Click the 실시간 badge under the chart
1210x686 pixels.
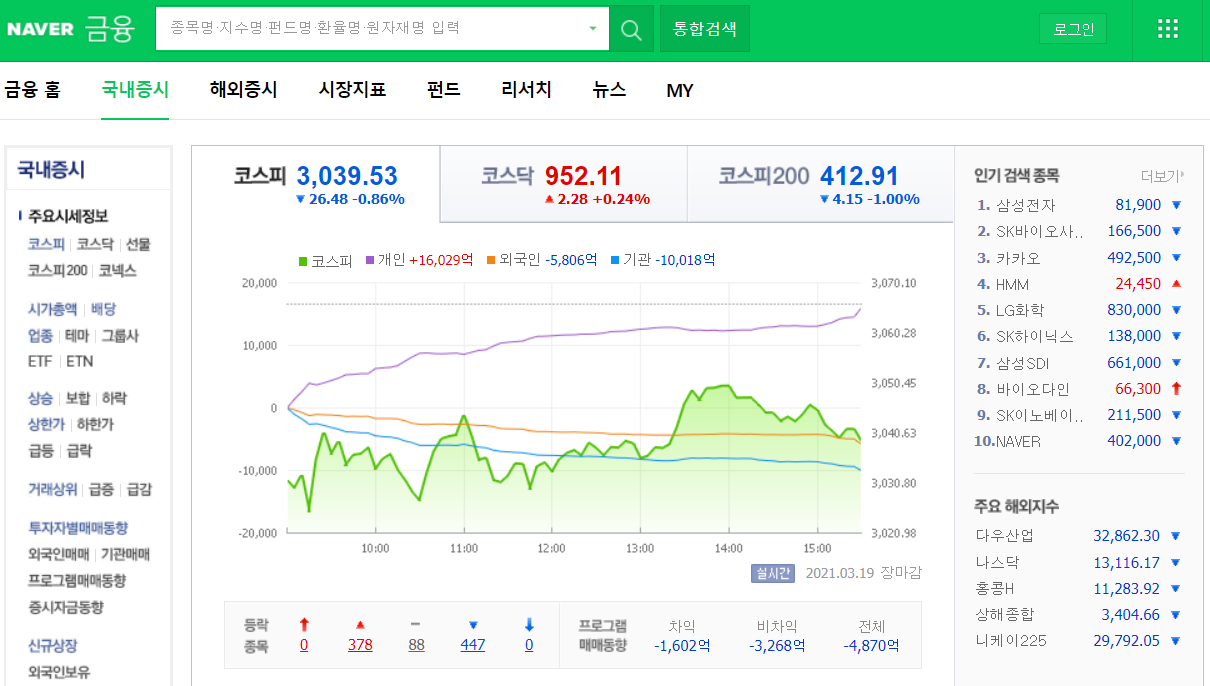pyautogui.click(x=772, y=573)
